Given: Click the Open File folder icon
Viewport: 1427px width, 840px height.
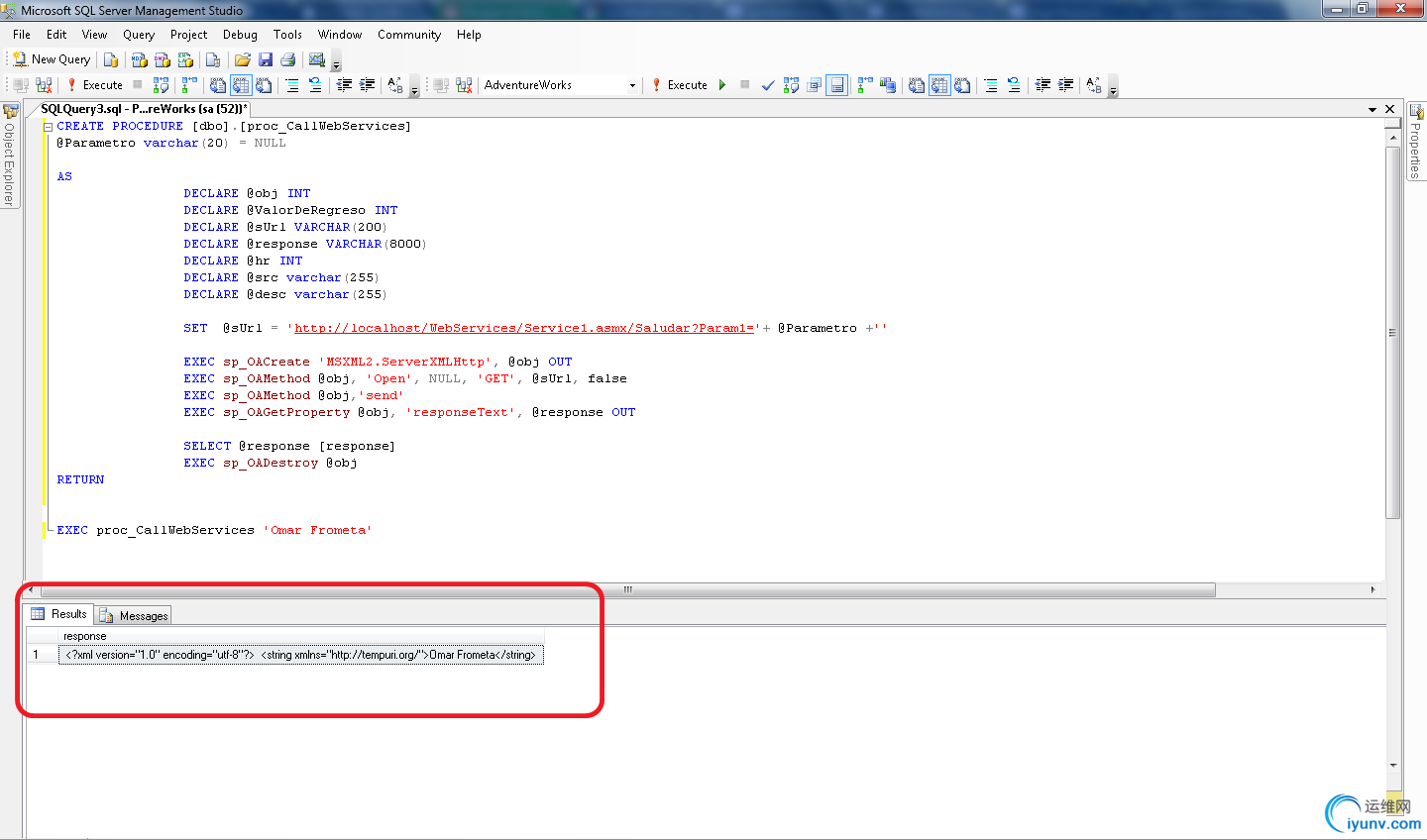Looking at the screenshot, I should (242, 59).
